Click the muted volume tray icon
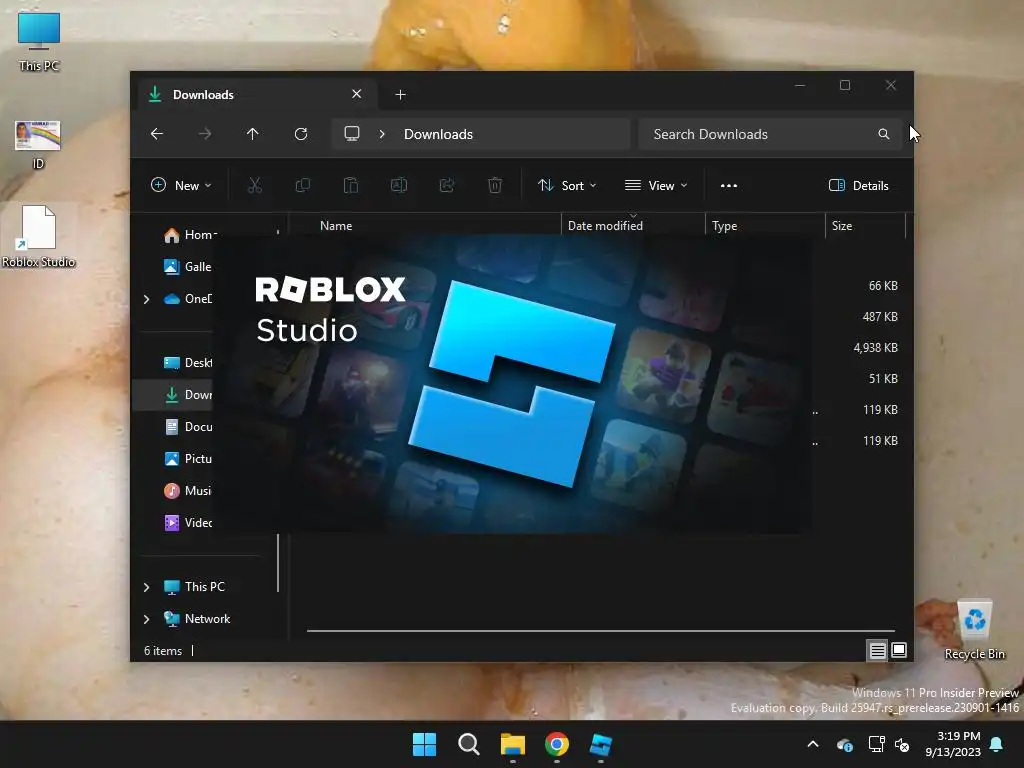1024x768 pixels. [x=902, y=744]
